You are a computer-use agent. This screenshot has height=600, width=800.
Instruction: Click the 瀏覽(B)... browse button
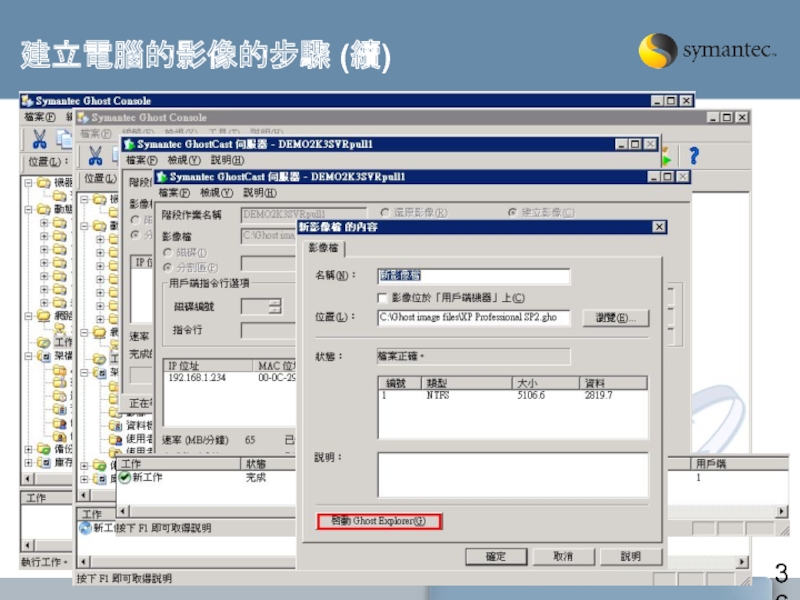pyautogui.click(x=616, y=318)
